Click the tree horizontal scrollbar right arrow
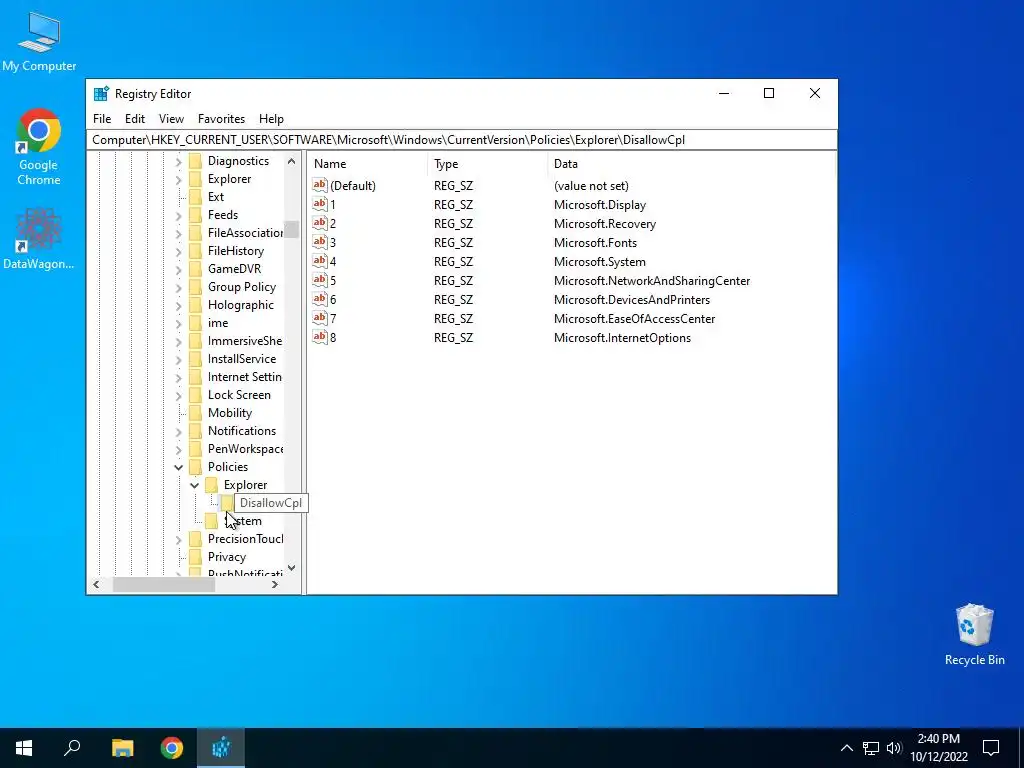This screenshot has height=768, width=1024. [x=275, y=584]
